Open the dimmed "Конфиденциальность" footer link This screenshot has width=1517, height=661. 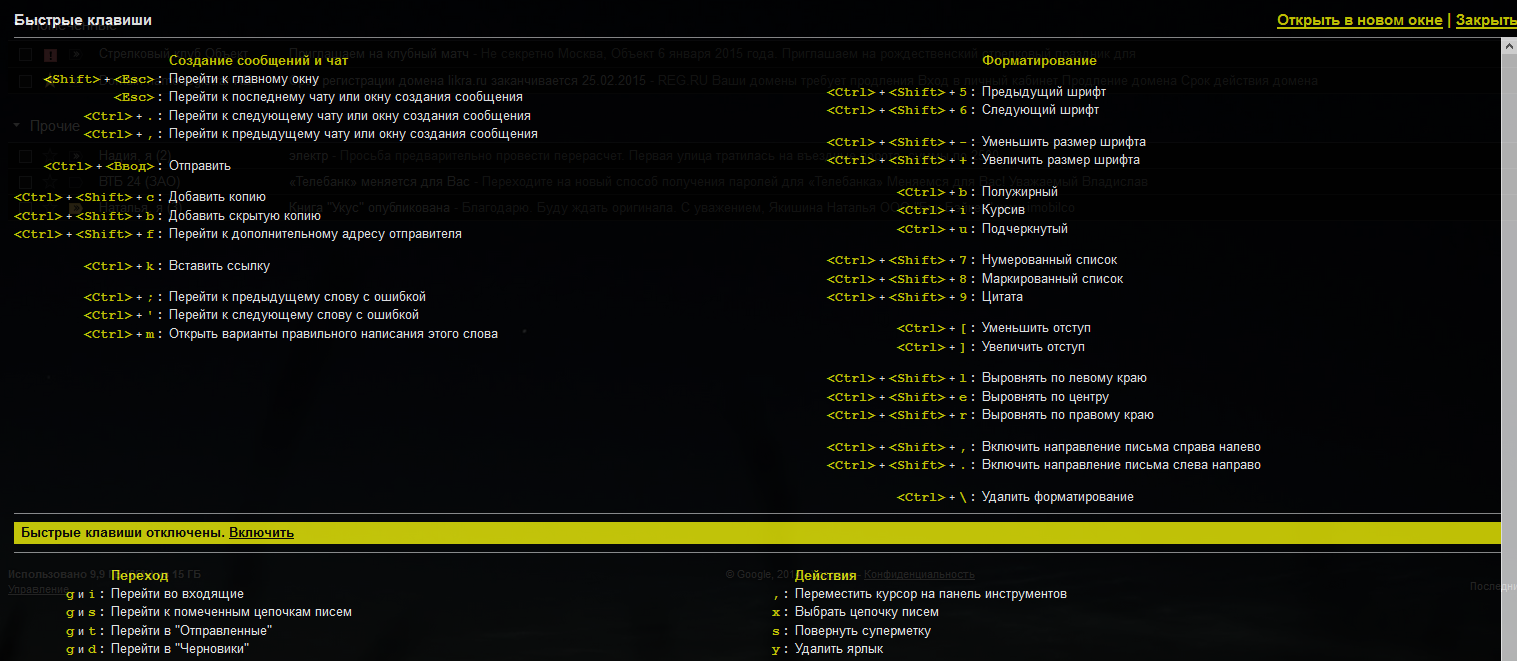click(919, 575)
